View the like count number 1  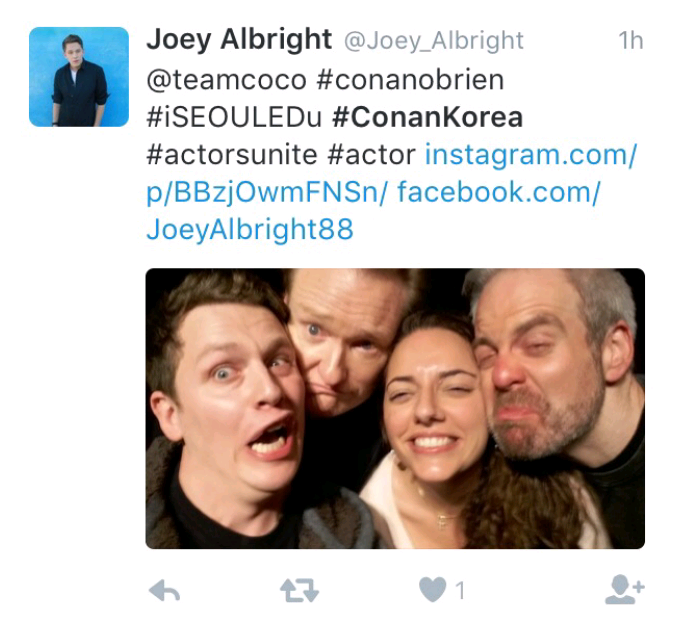pyautogui.click(x=460, y=591)
